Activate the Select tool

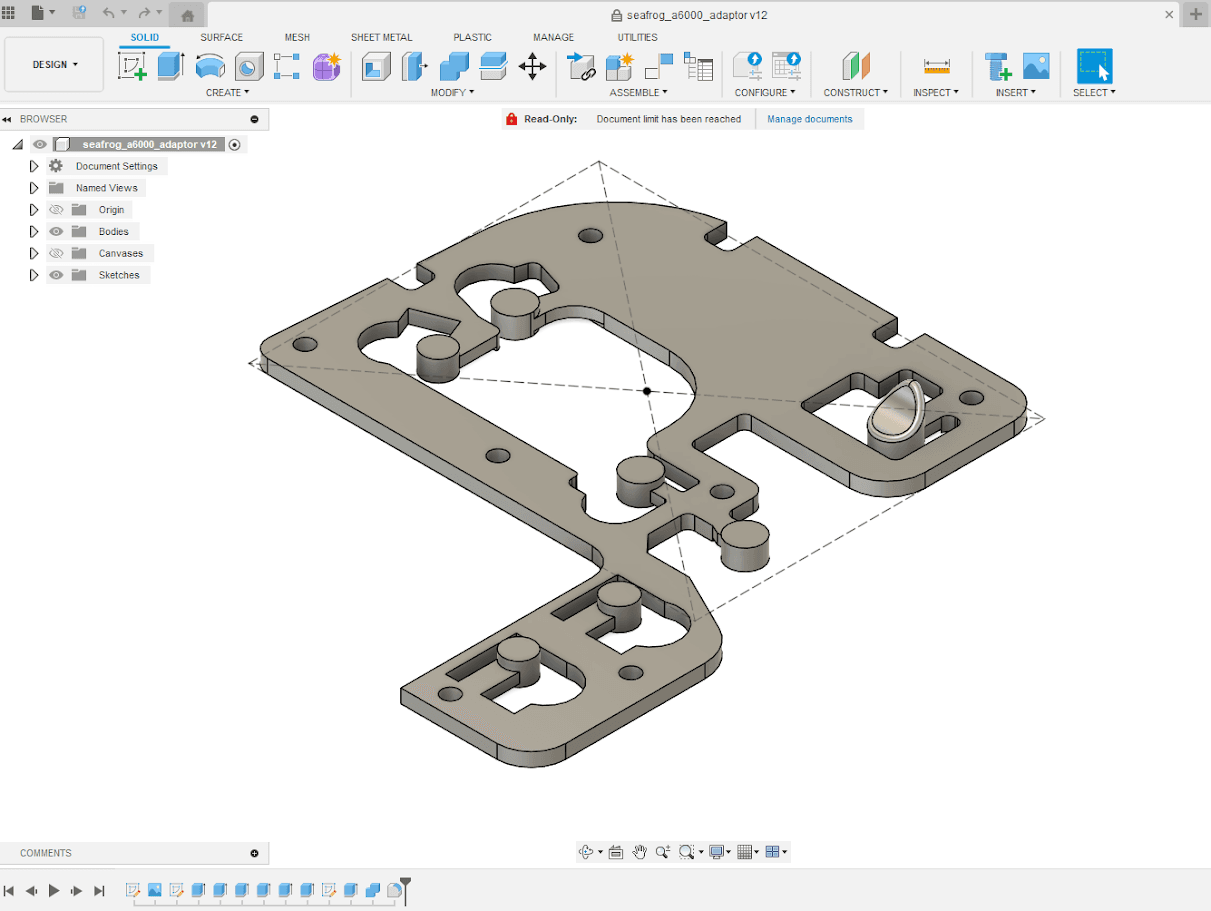[x=1094, y=67]
